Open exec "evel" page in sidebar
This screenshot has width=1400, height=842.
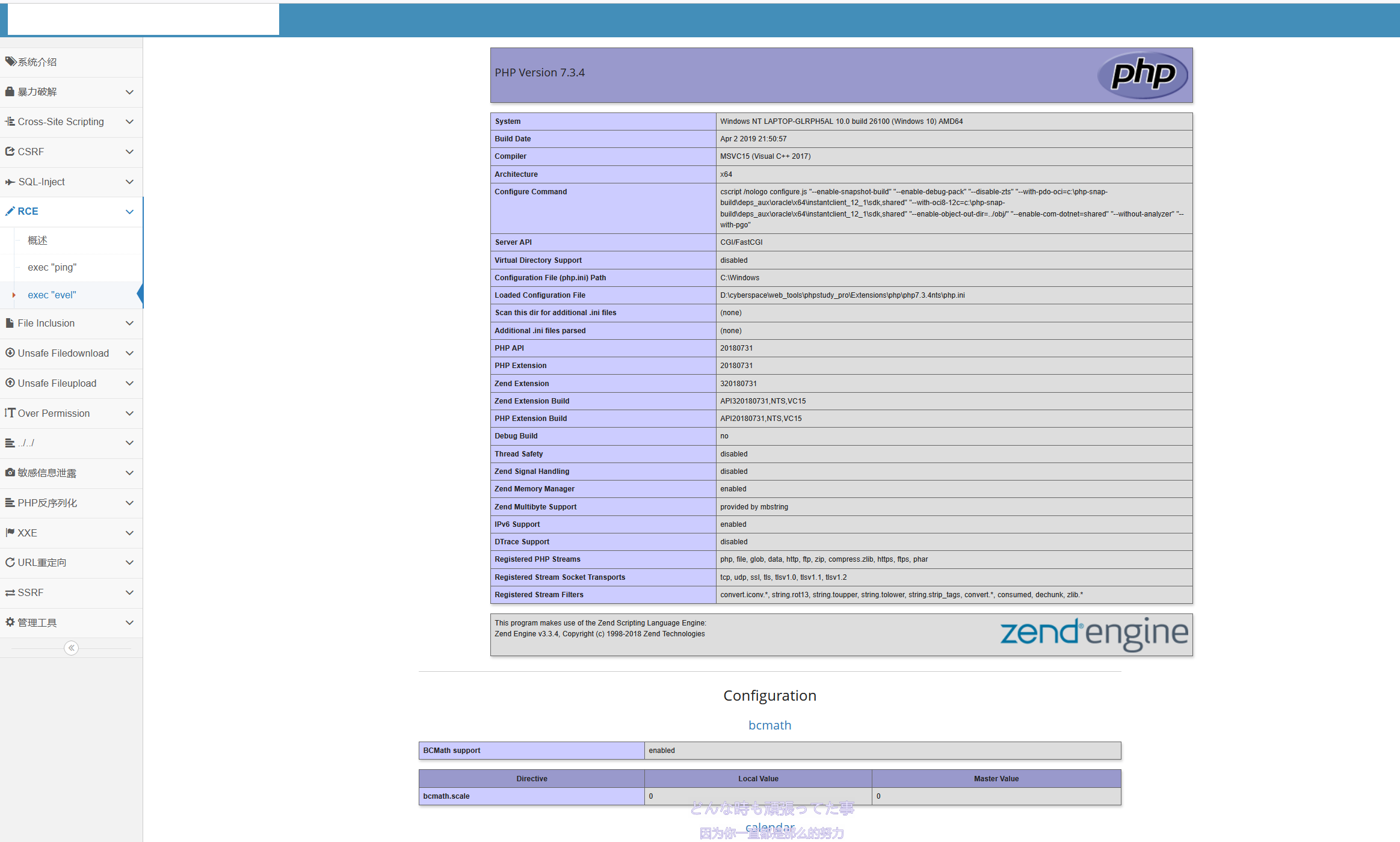[x=52, y=295]
